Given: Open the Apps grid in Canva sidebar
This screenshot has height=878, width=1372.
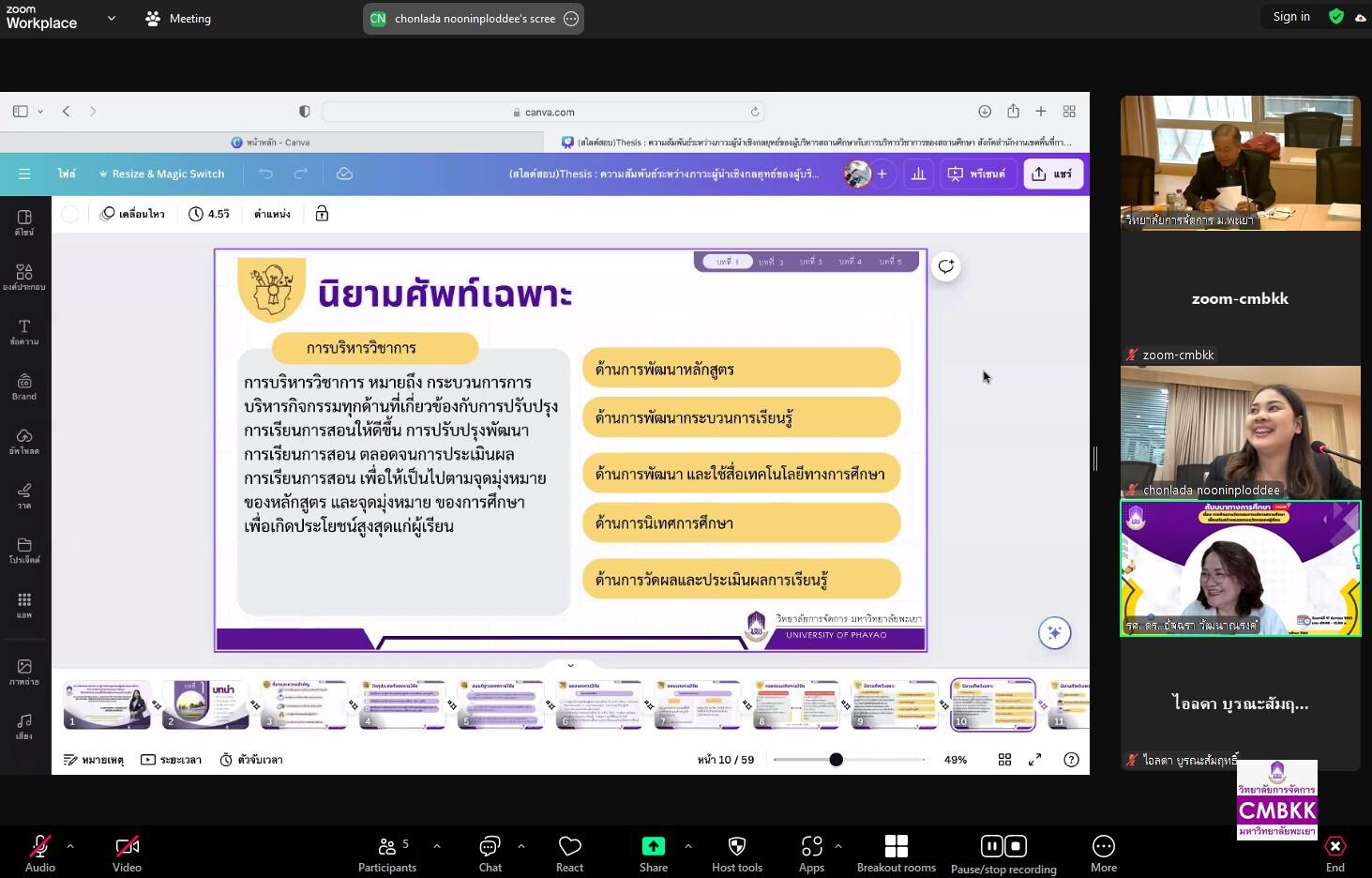Looking at the screenshot, I should coord(24,605).
